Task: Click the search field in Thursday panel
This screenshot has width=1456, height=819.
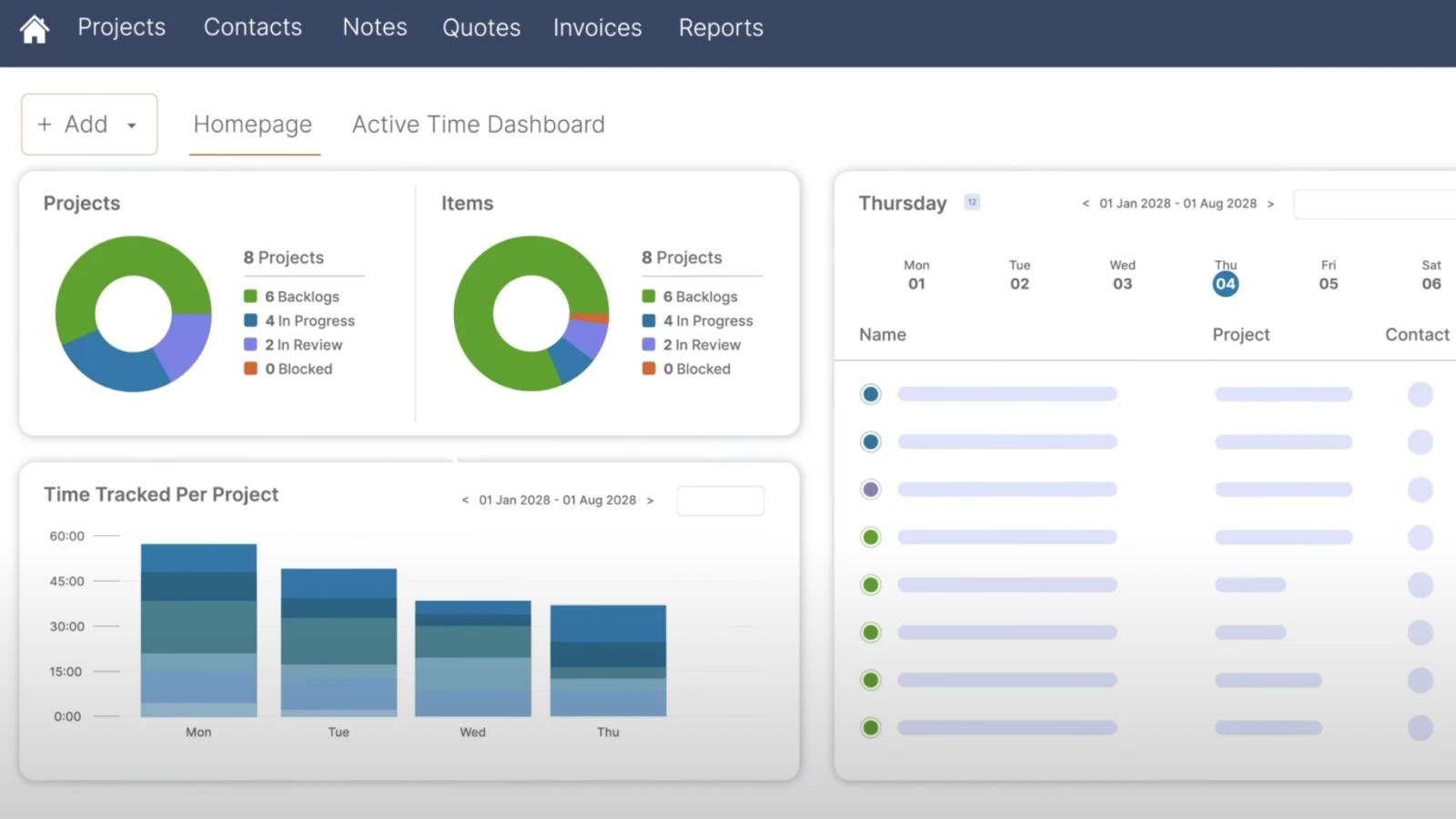Action: tap(1374, 204)
